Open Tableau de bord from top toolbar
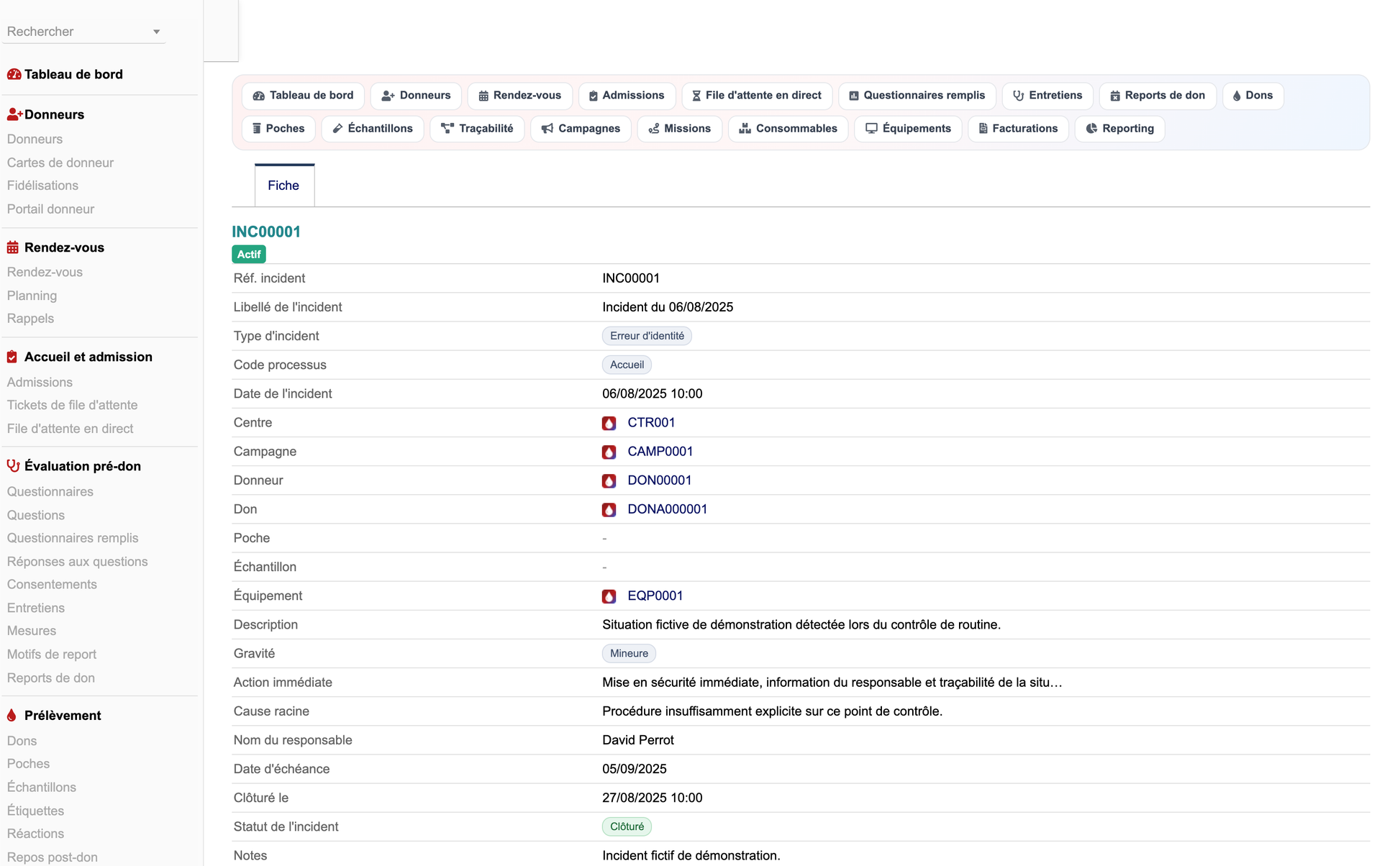 303,96
